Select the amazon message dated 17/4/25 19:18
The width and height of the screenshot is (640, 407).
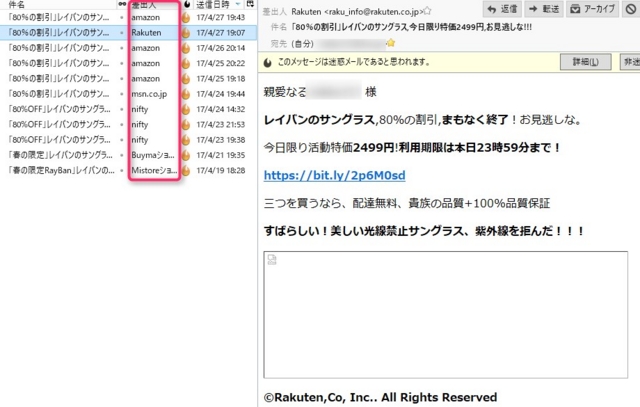click(128, 79)
